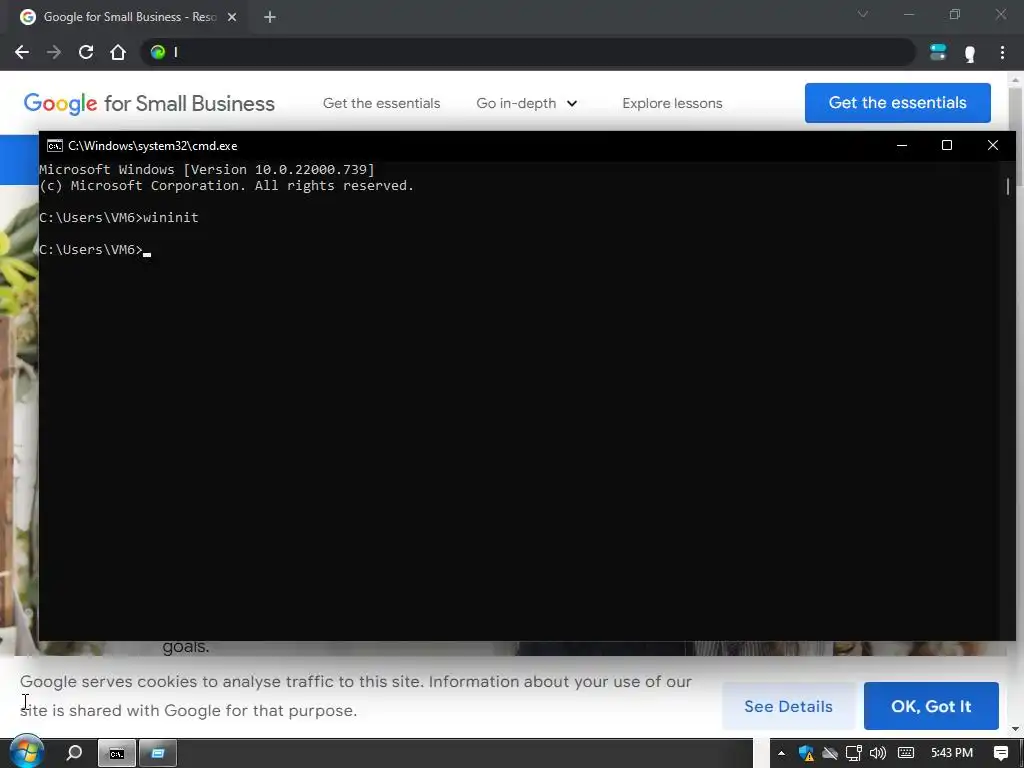Minimize the cmd.exe window
Screen dimensions: 1024x768
[902, 145]
